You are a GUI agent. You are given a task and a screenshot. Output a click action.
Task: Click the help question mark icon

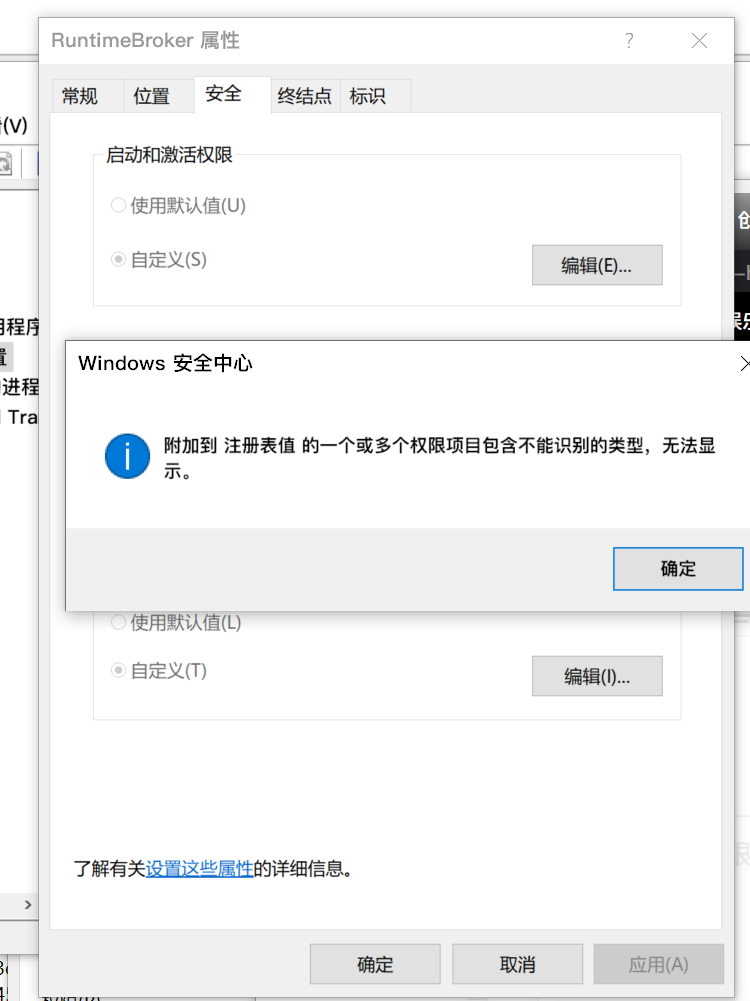pos(629,41)
